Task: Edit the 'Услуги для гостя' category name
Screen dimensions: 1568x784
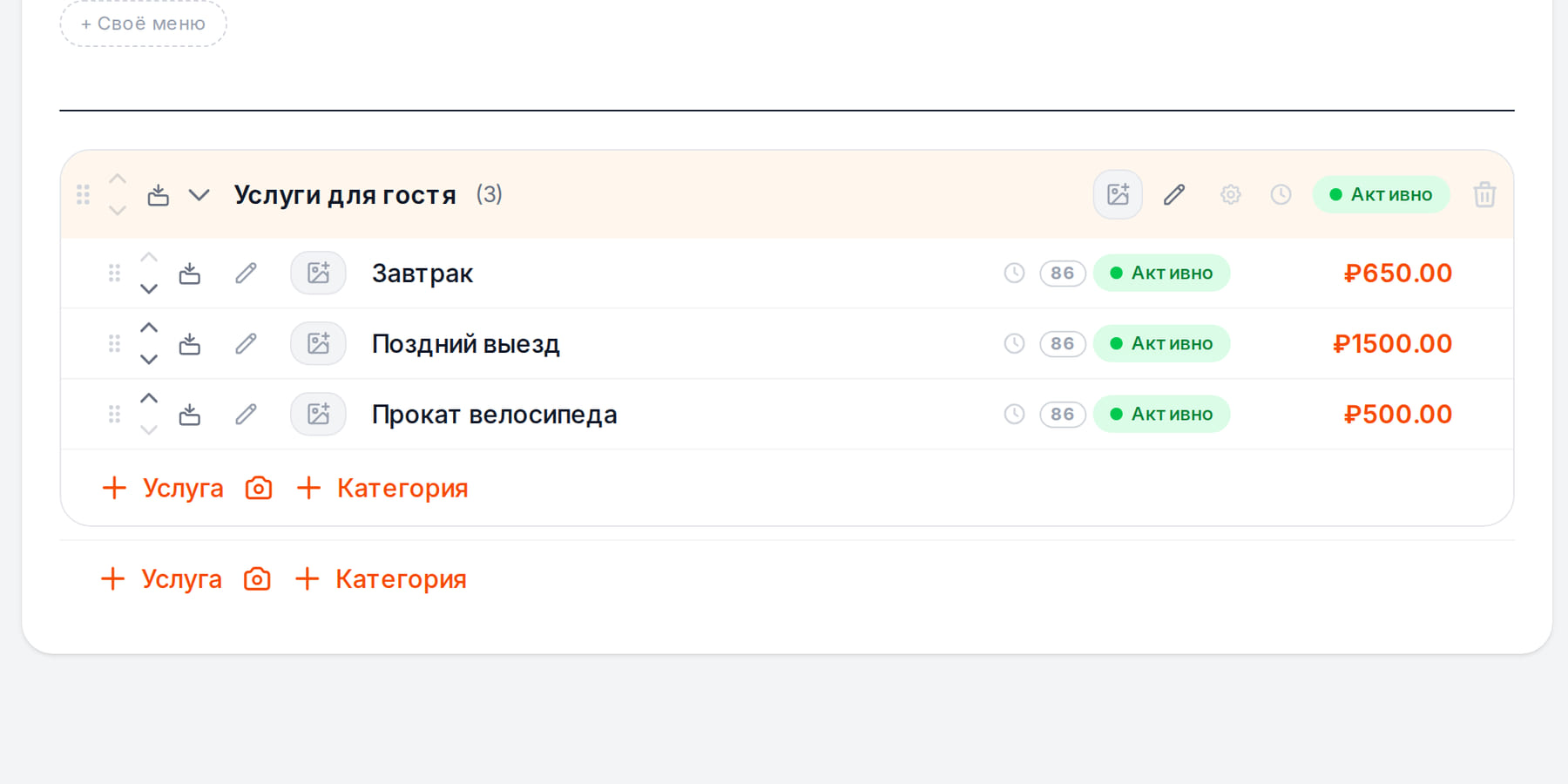Action: click(x=1174, y=194)
